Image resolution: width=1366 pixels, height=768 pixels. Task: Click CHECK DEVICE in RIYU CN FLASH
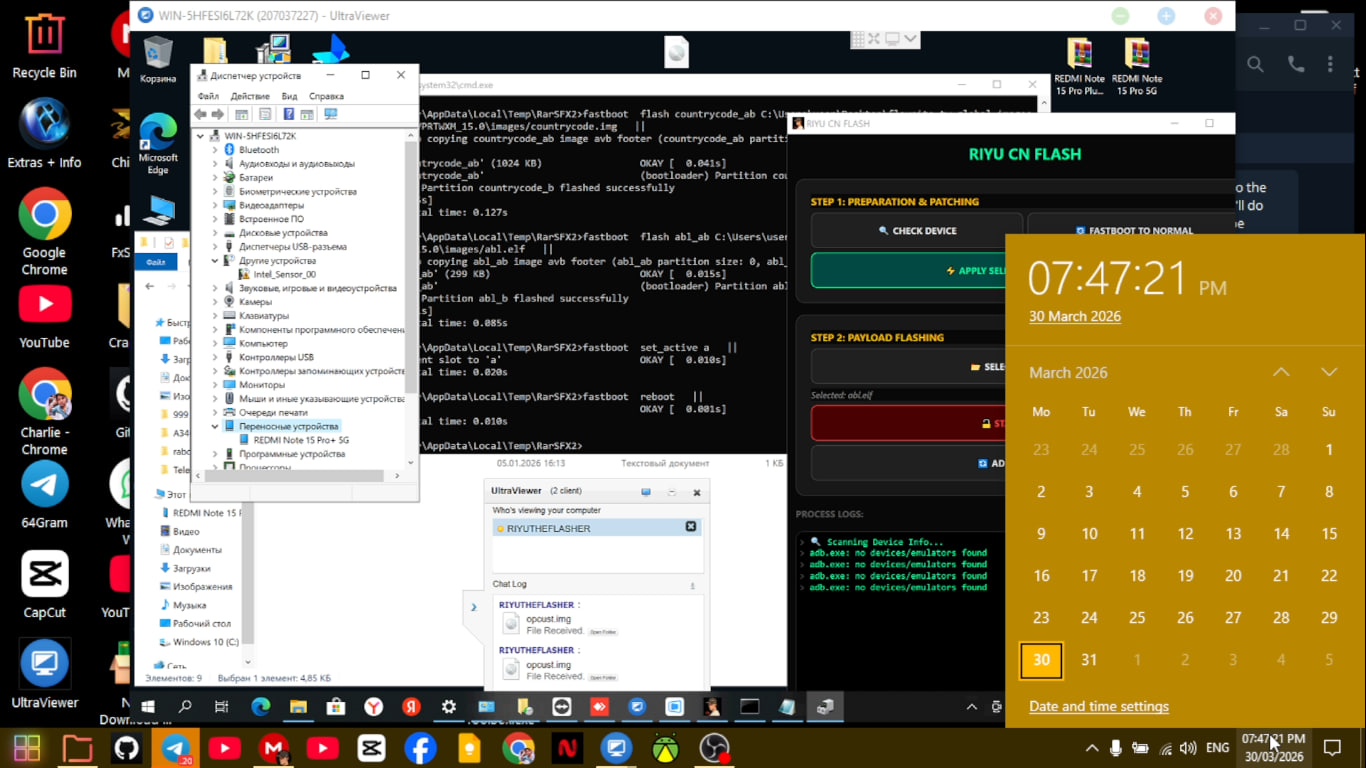916,230
